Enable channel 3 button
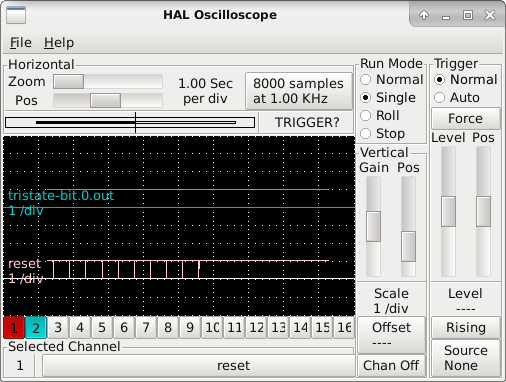The image size is (506, 382). point(58,328)
